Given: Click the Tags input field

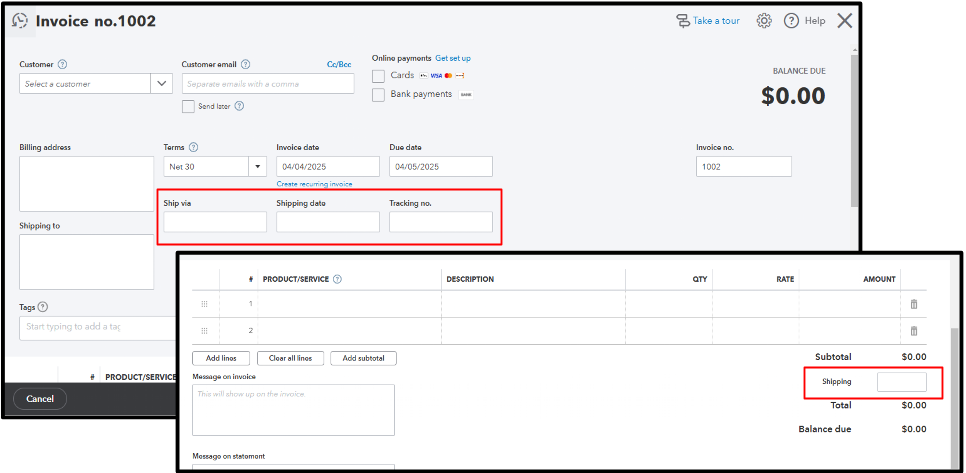Looking at the screenshot, I should point(99,328).
